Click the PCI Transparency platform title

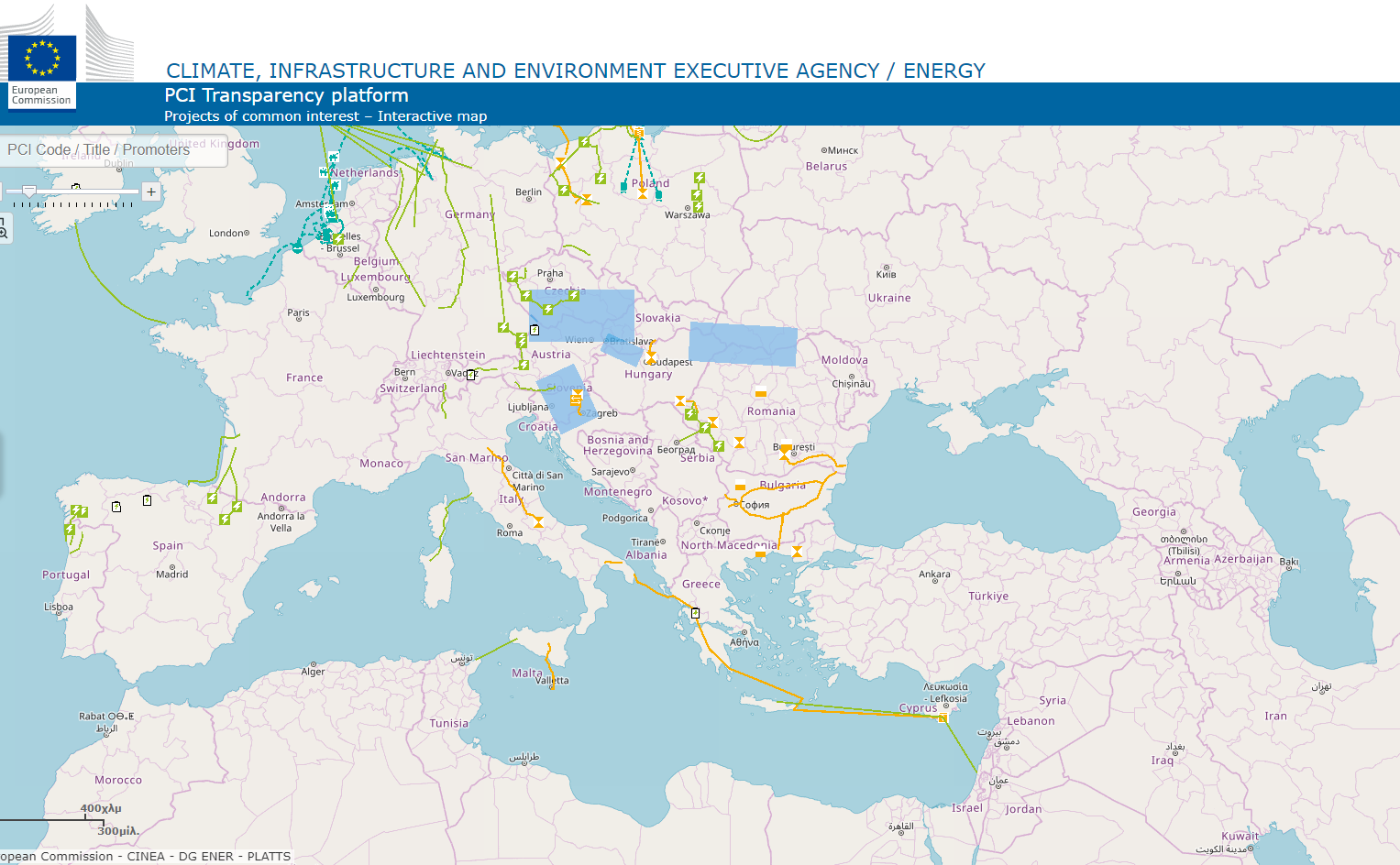[x=286, y=95]
